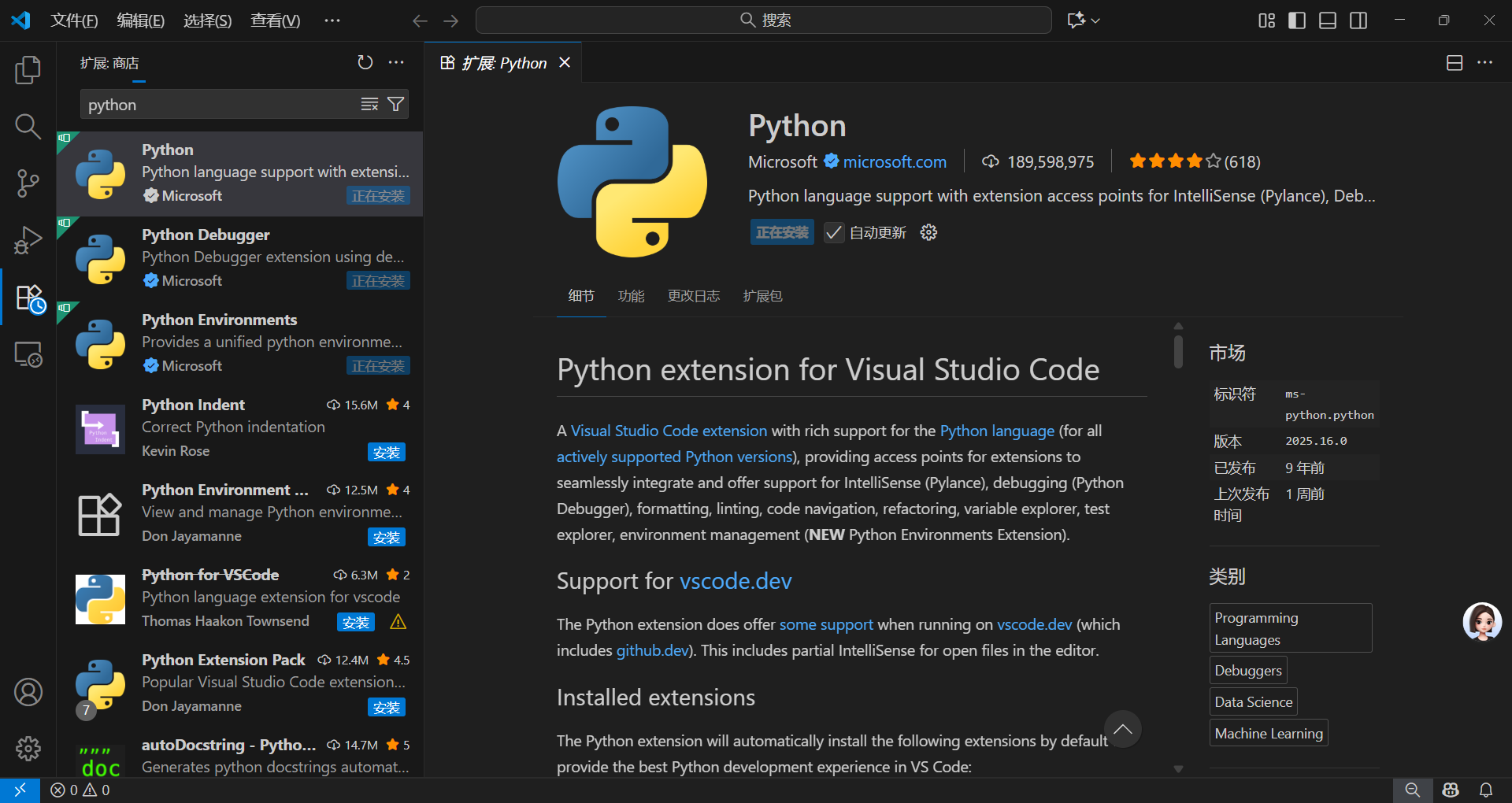The height and width of the screenshot is (803, 1512).
Task: Install the Python Indent extension
Action: pyautogui.click(x=386, y=452)
